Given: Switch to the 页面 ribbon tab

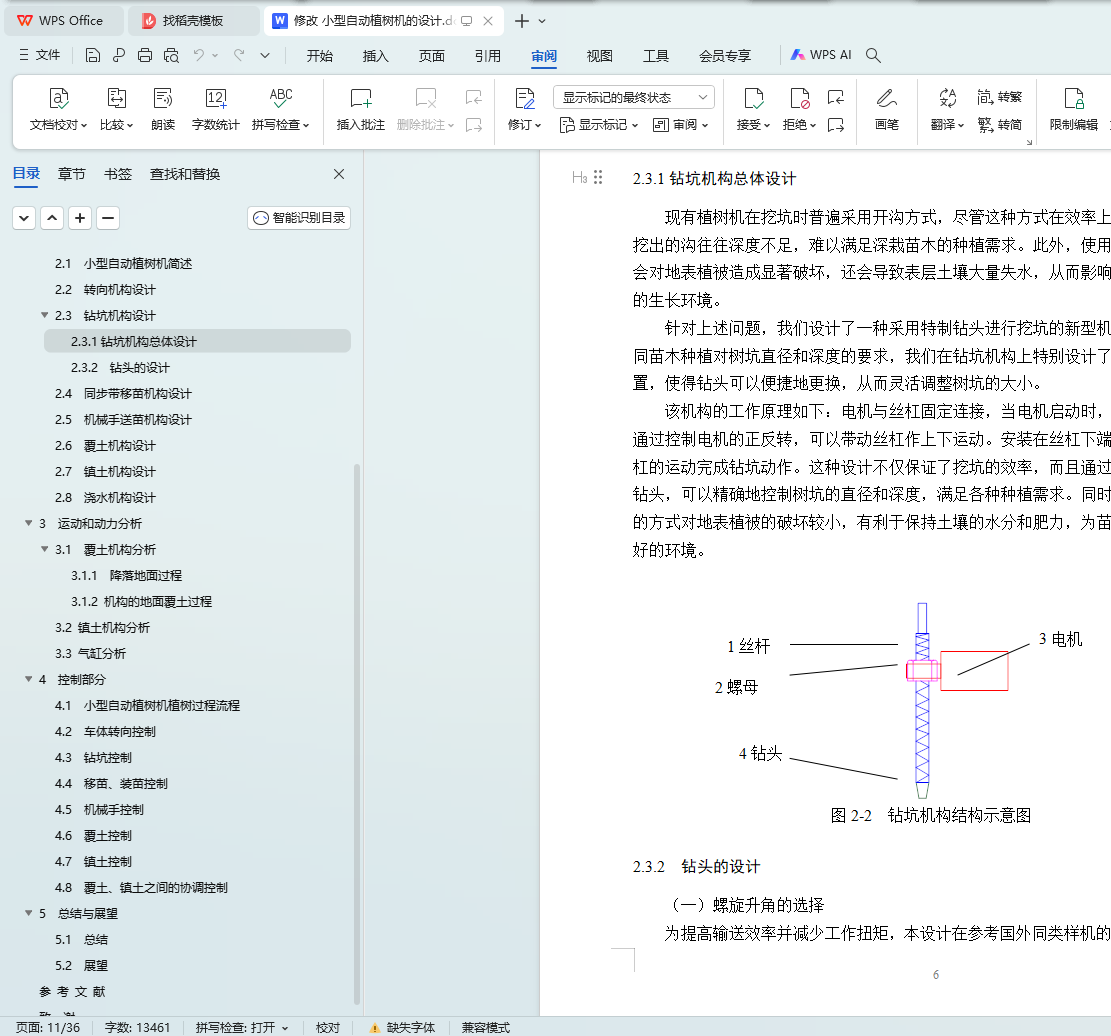Looking at the screenshot, I should point(432,55).
